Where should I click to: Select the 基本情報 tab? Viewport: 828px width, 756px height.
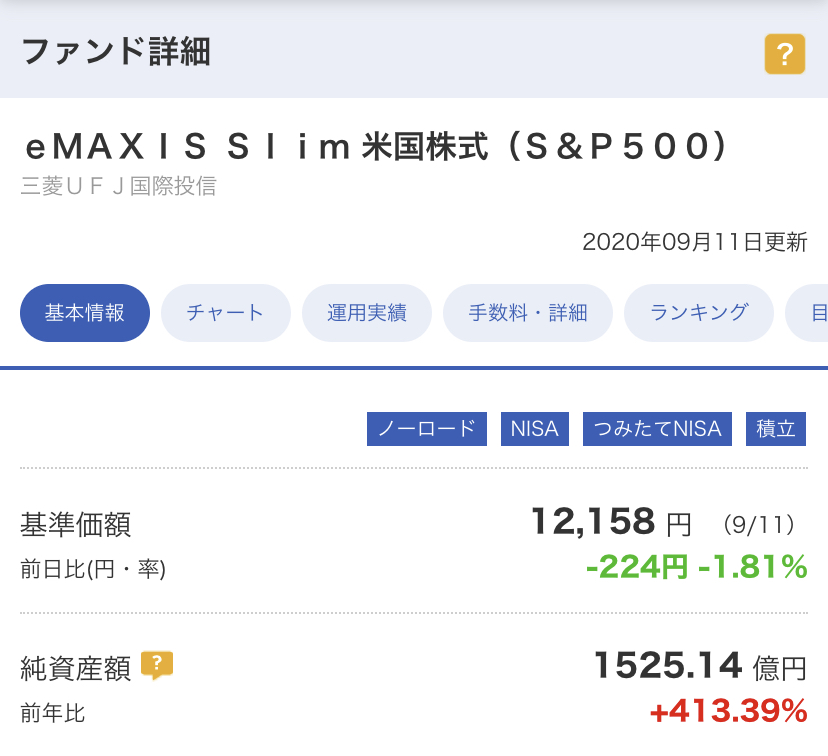(x=85, y=313)
